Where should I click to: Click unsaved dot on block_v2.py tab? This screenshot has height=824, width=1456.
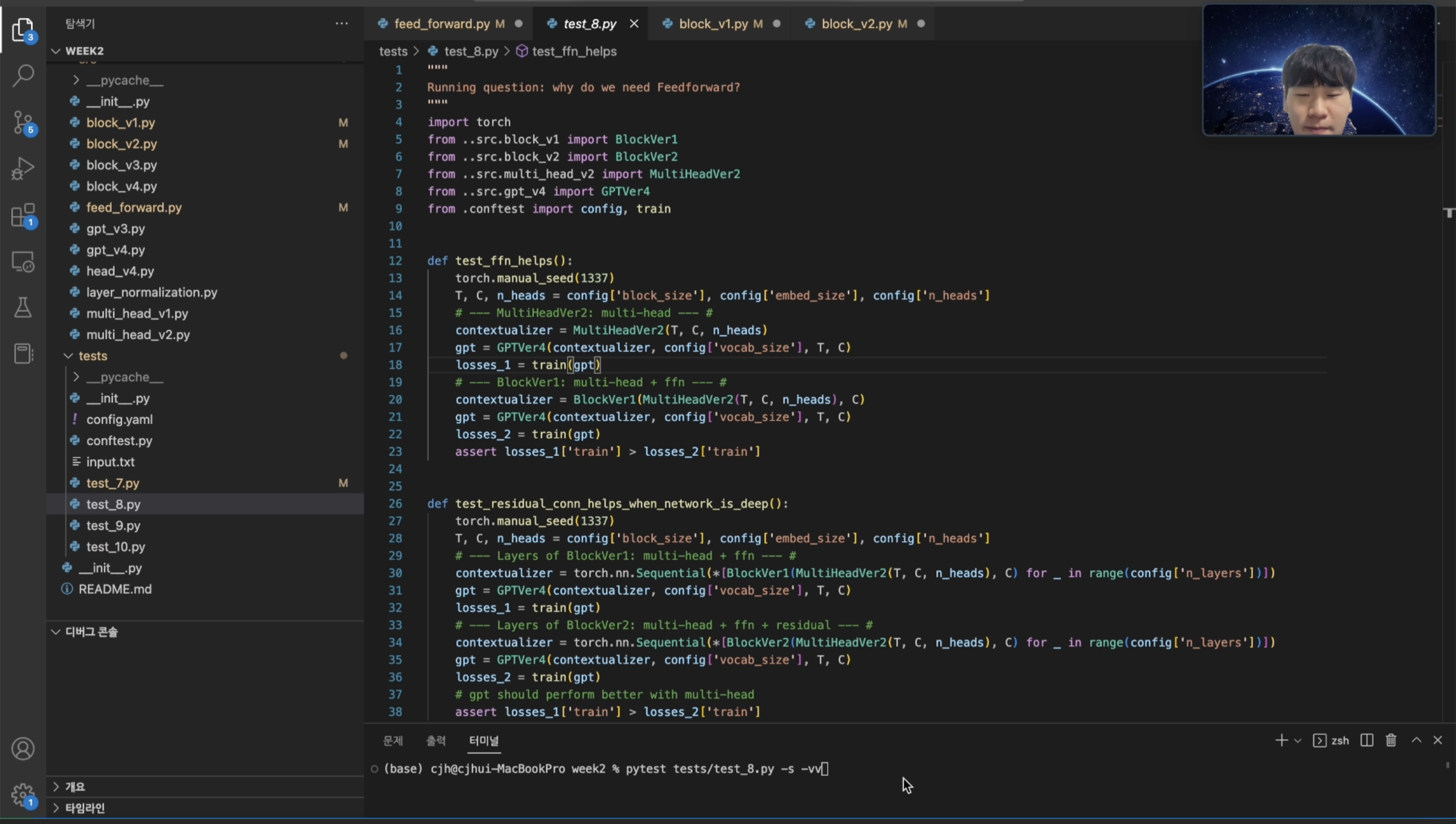click(921, 24)
